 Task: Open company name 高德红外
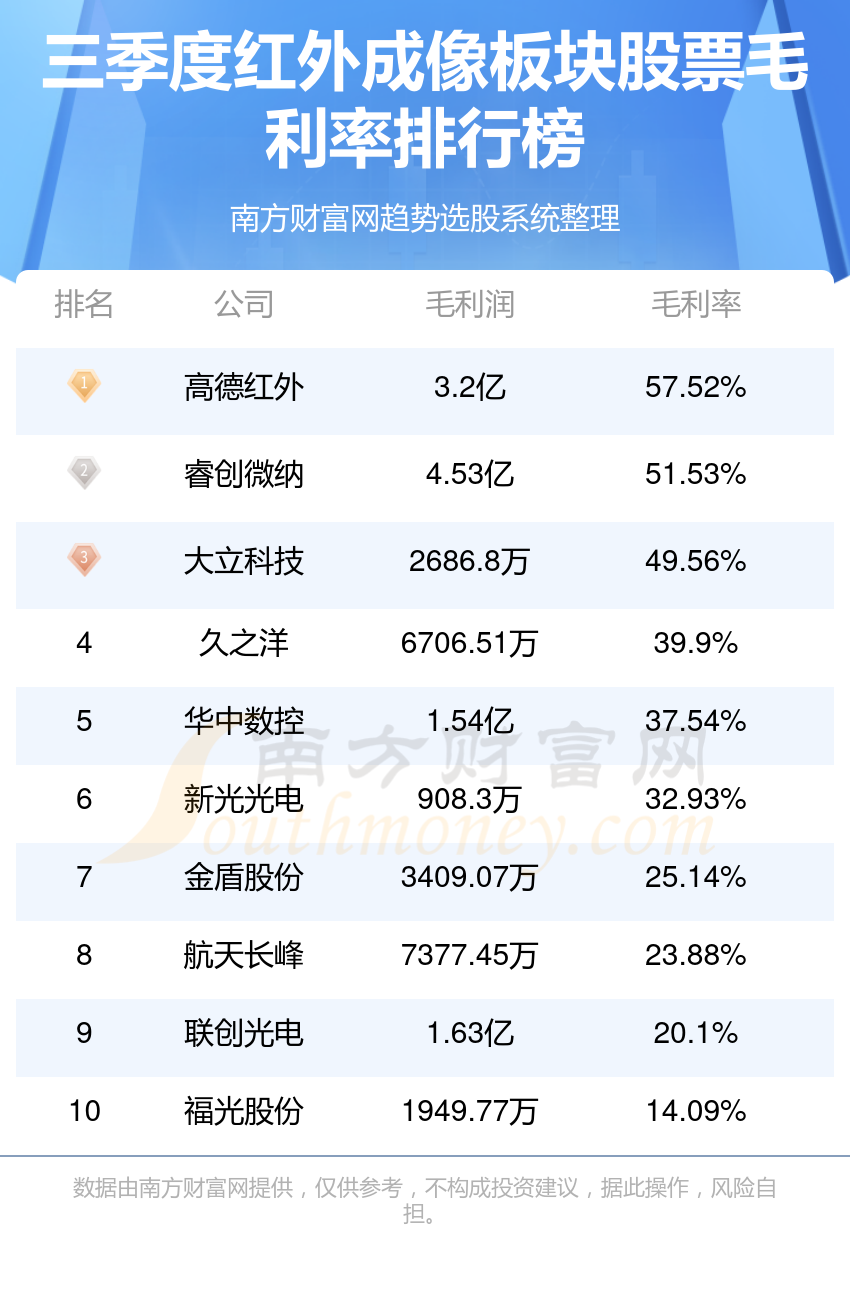(x=243, y=387)
